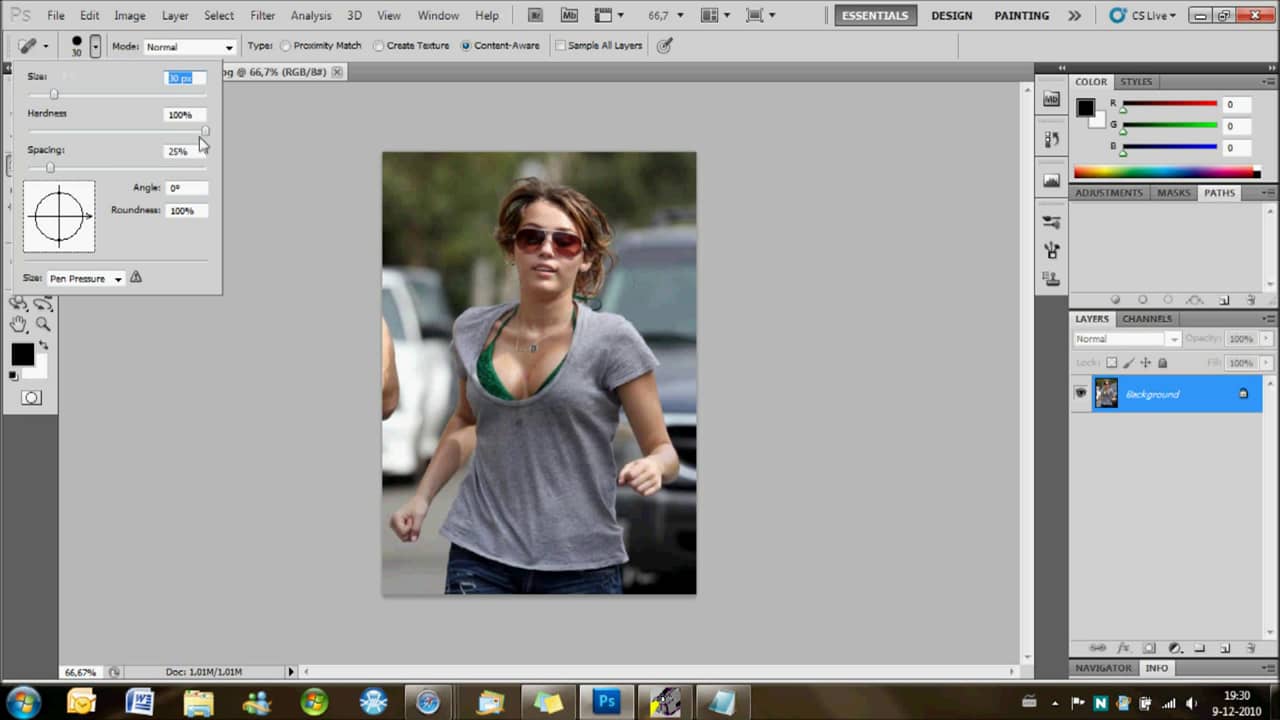Open the File menu
This screenshot has height=720, width=1280.
(56, 15)
